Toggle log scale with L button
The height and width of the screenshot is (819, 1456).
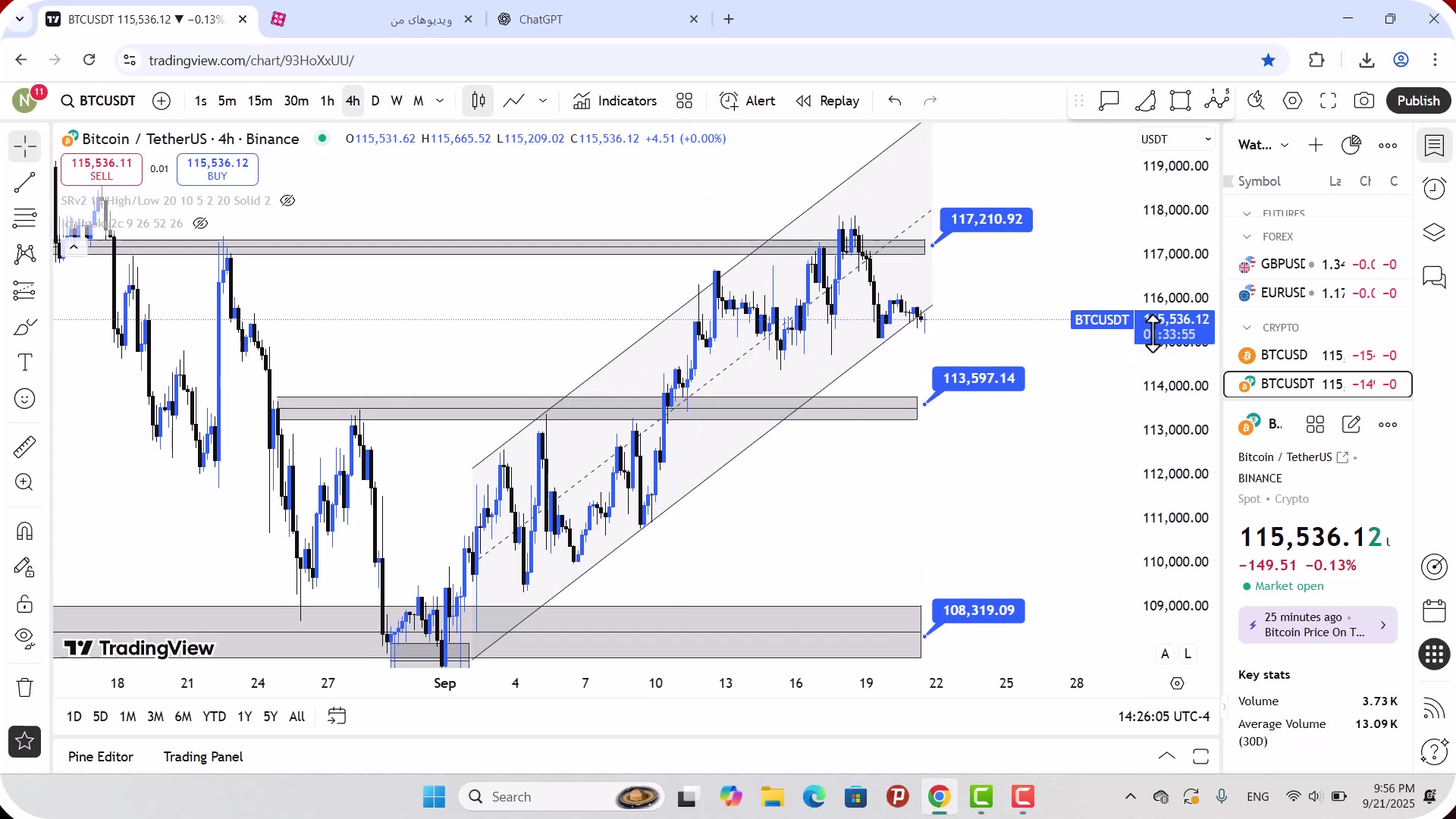[1188, 654]
